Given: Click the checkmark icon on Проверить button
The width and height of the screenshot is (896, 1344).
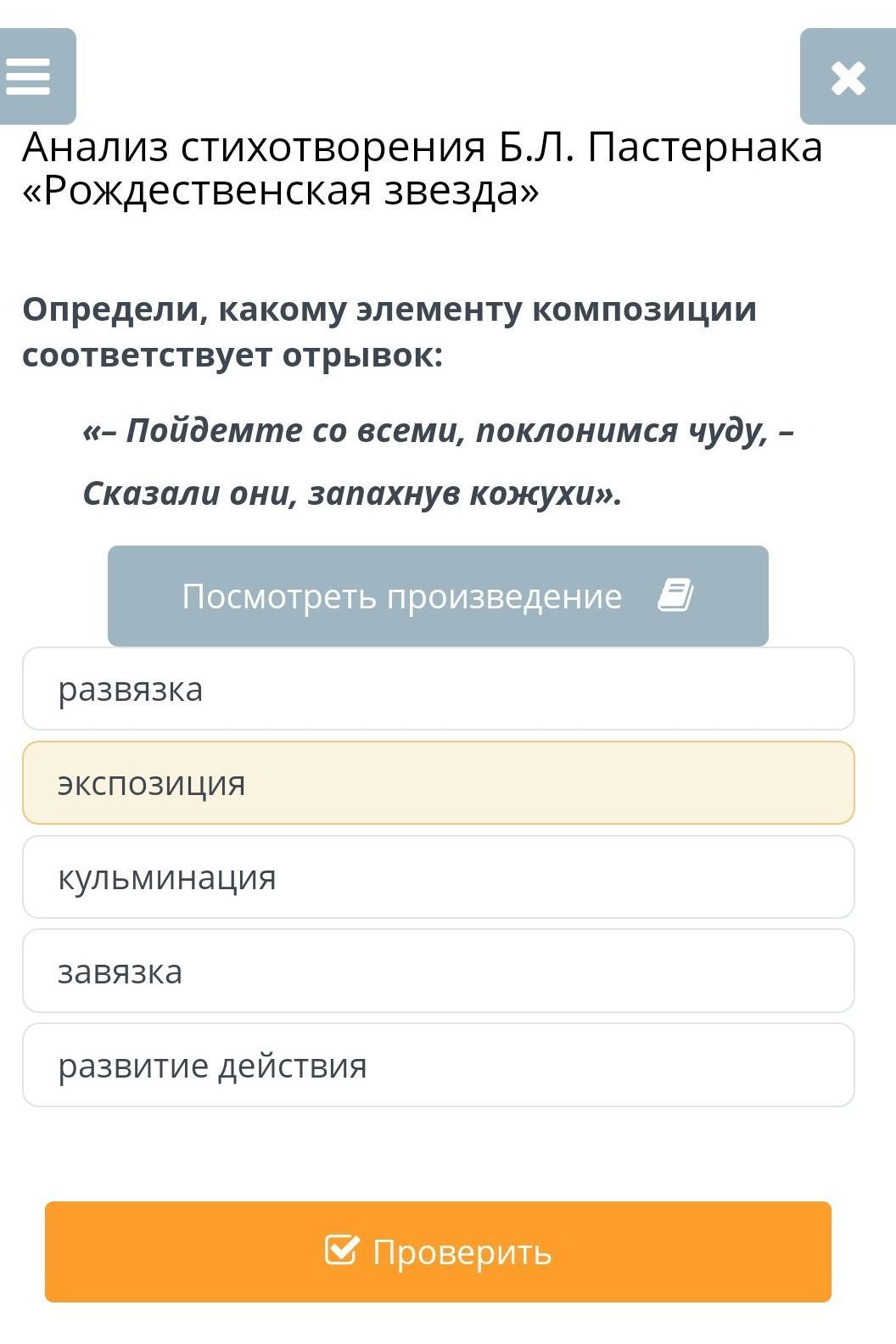Looking at the screenshot, I should click(x=340, y=1250).
